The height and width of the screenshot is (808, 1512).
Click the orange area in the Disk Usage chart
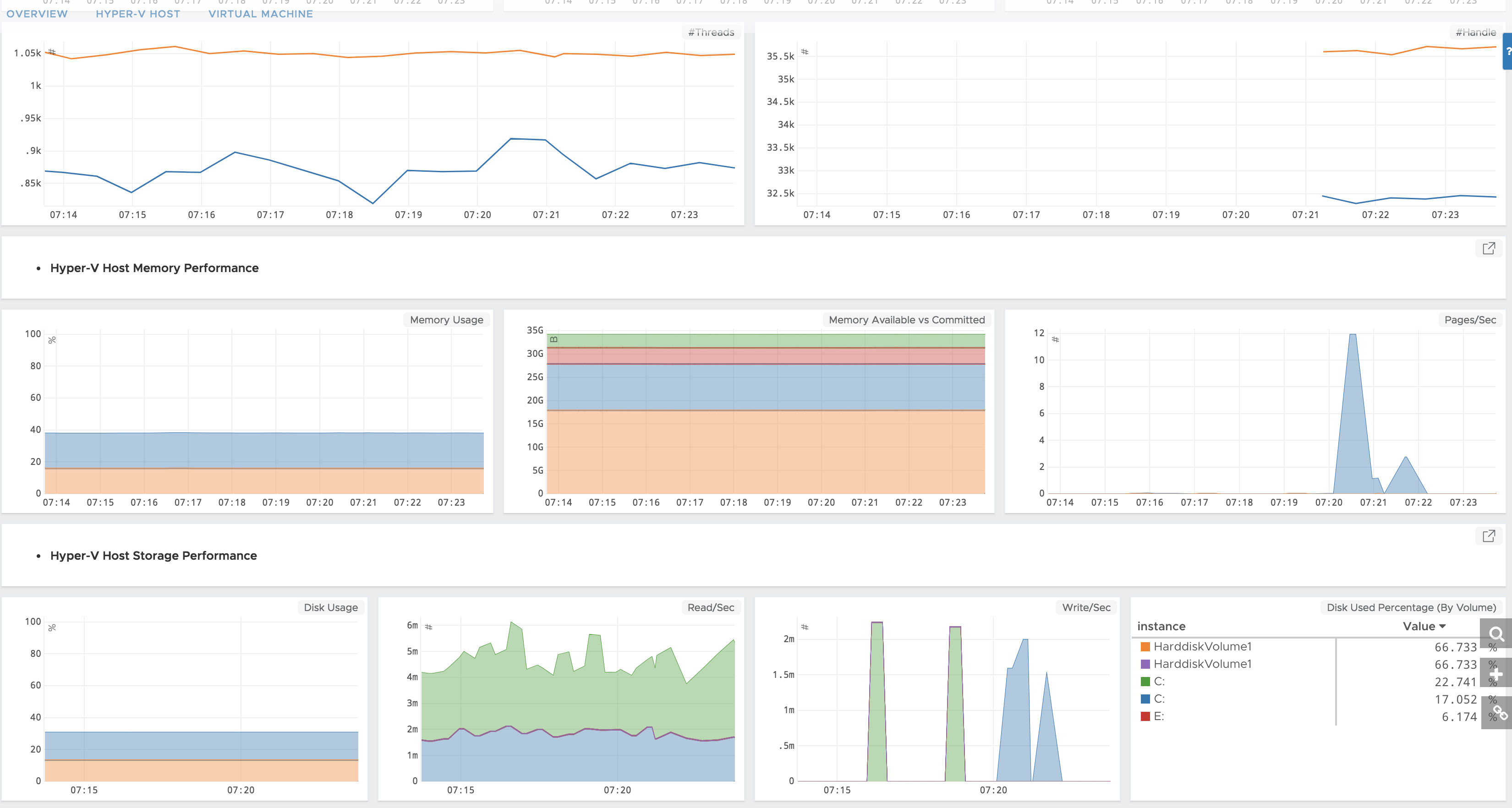click(201, 770)
